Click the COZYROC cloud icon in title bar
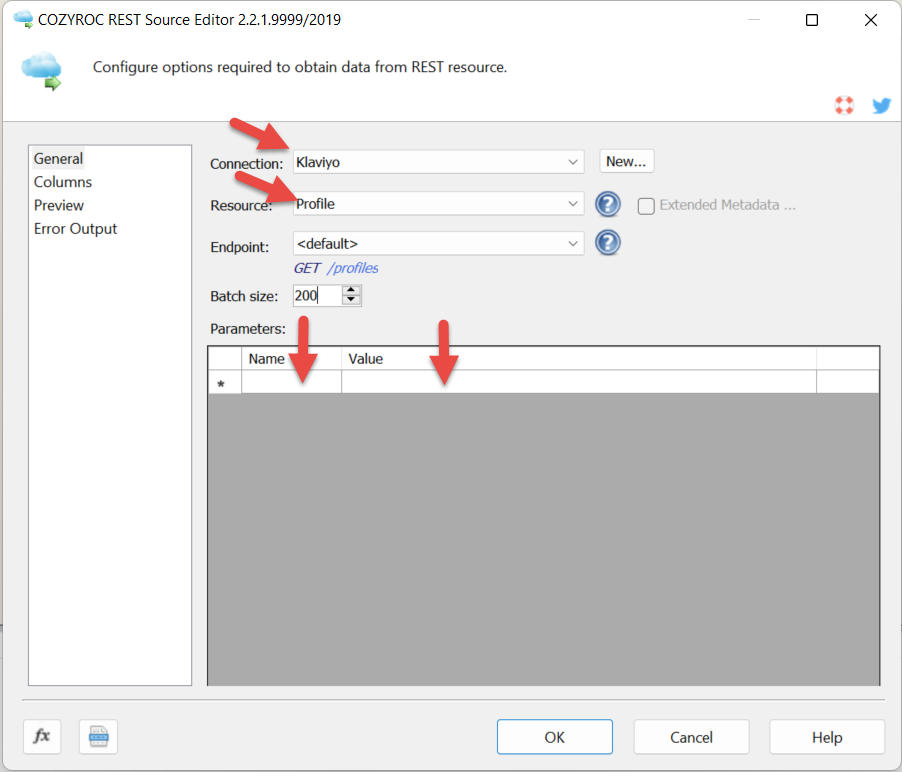This screenshot has height=772, width=902. point(23,19)
